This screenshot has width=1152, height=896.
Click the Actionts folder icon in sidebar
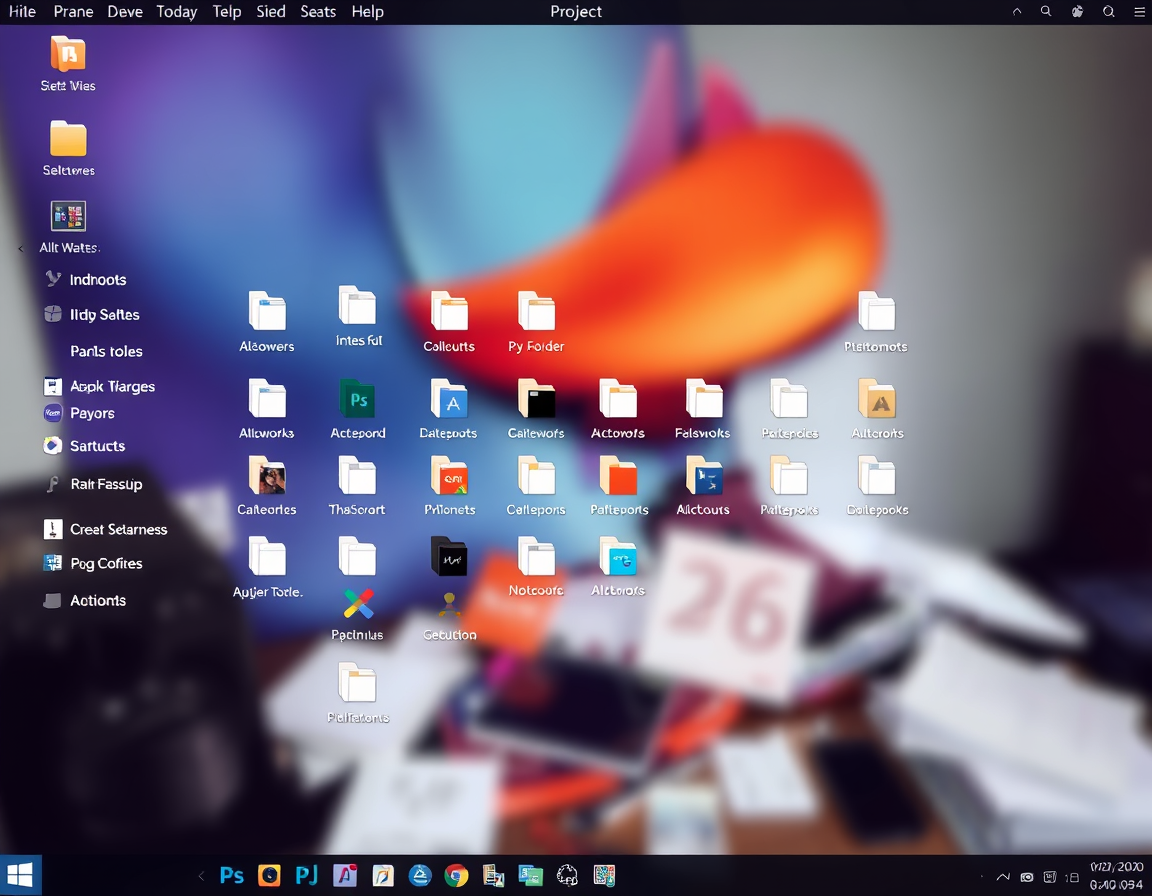pos(53,601)
